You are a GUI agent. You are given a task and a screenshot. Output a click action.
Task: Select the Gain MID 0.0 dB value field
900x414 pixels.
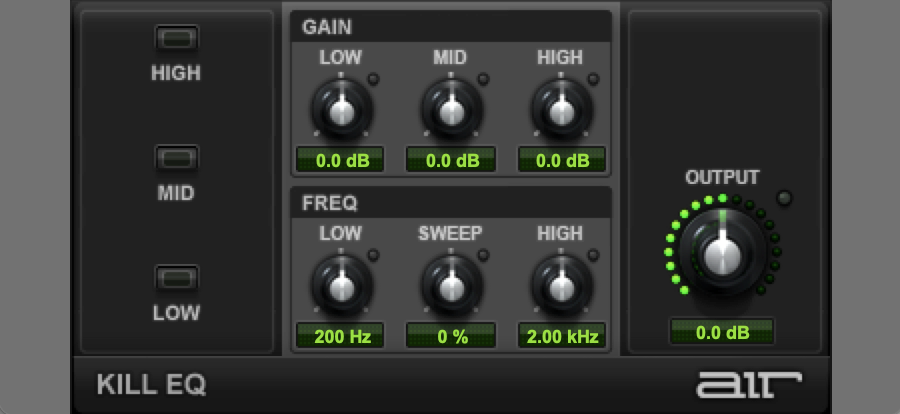(451, 160)
